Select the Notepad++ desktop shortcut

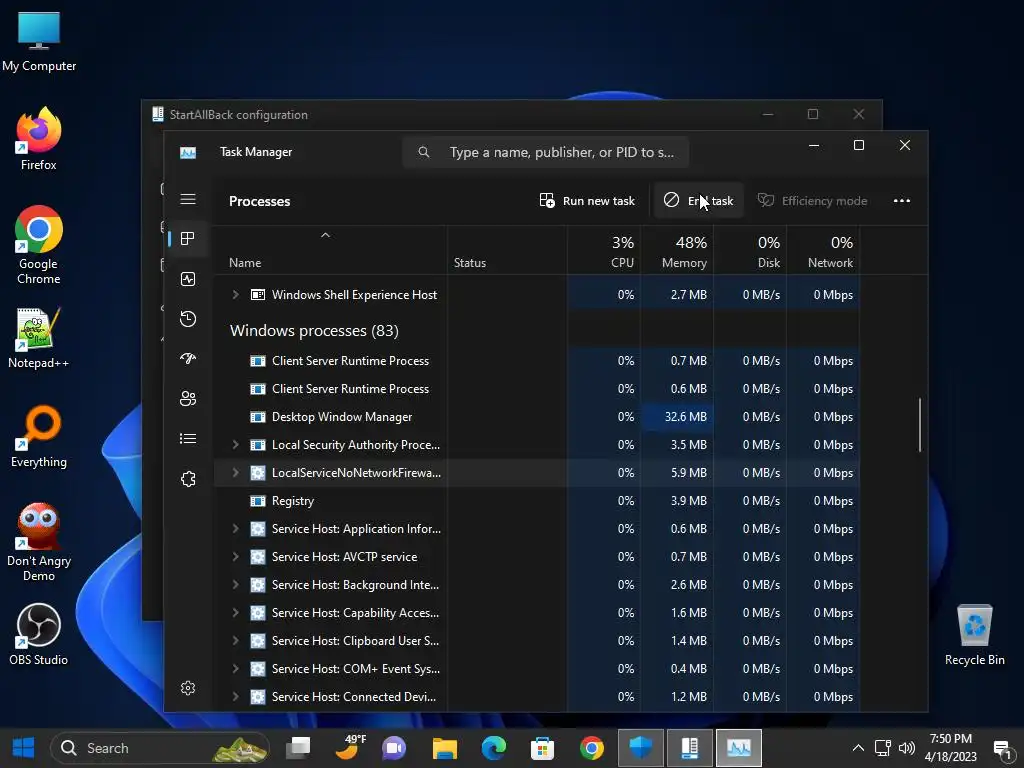[x=39, y=338]
